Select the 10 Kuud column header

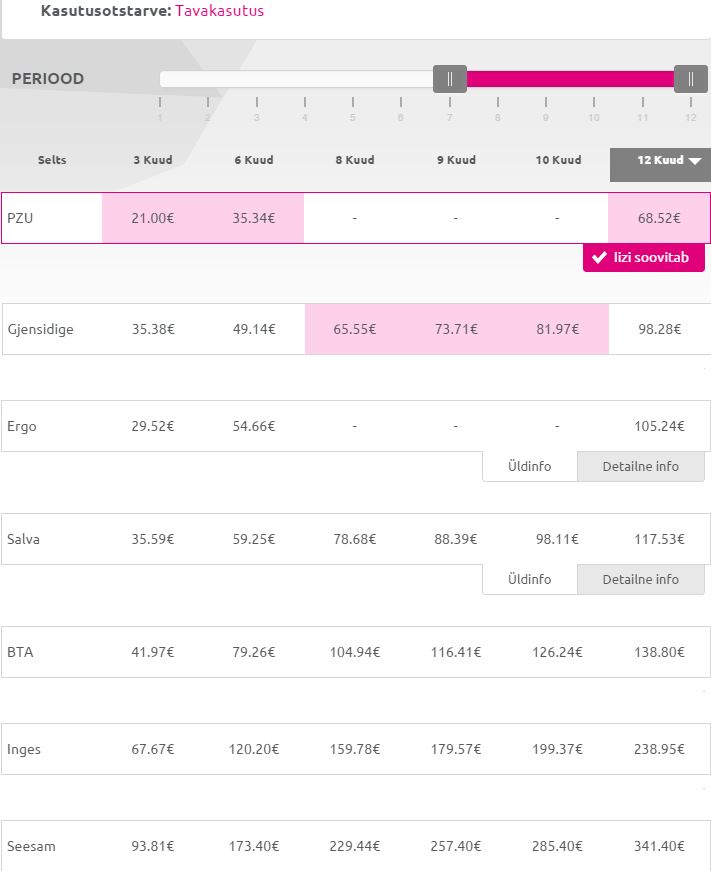pos(558,160)
